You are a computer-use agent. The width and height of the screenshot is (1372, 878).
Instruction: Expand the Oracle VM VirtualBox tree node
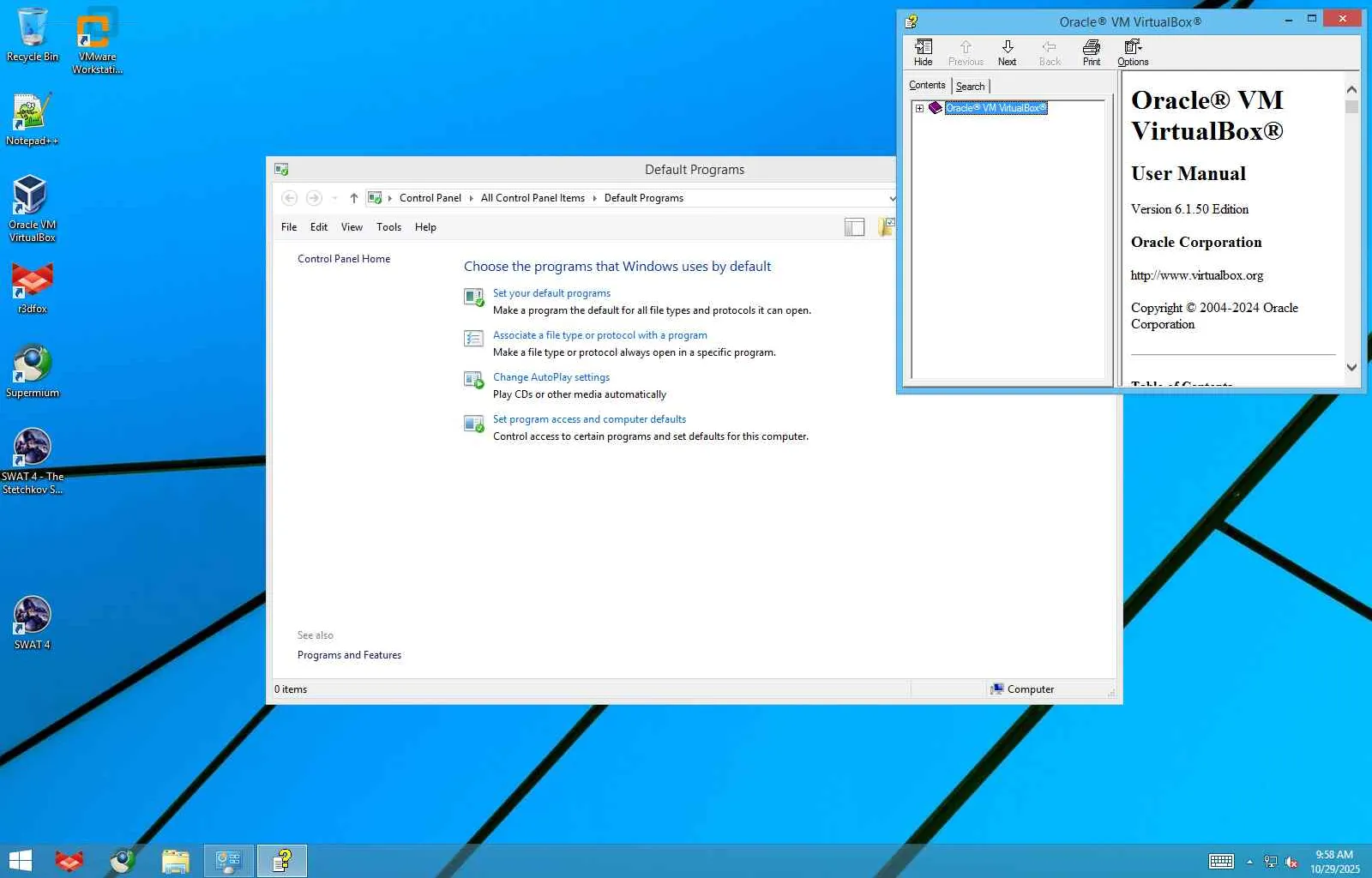pos(919,108)
